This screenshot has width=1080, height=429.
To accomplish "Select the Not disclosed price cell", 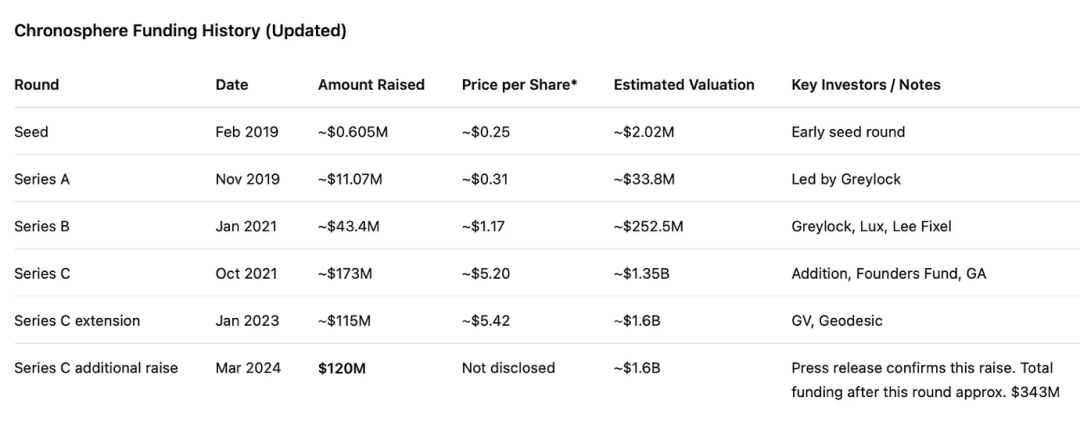I will 508,368.
